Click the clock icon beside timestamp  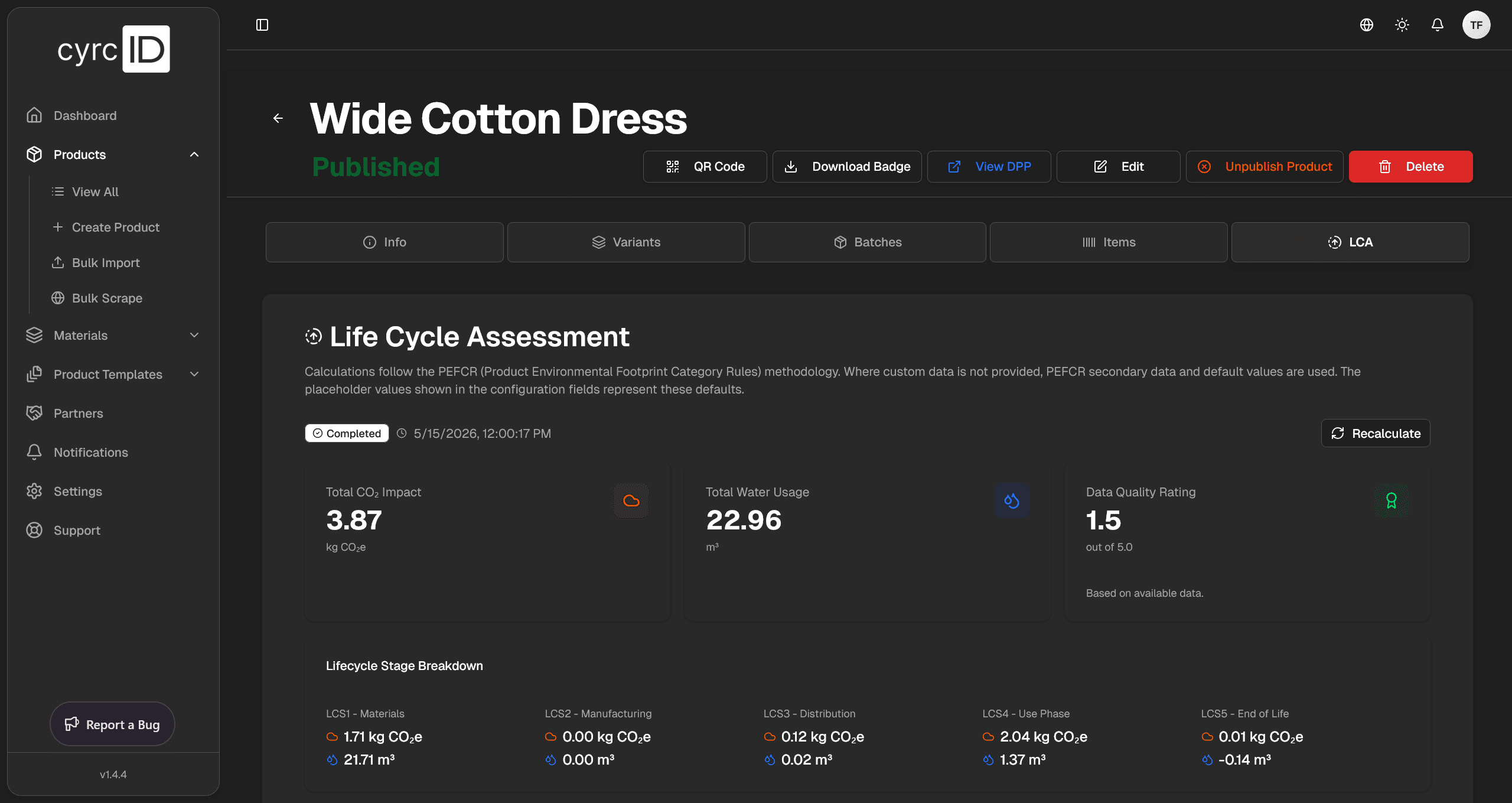coord(402,433)
